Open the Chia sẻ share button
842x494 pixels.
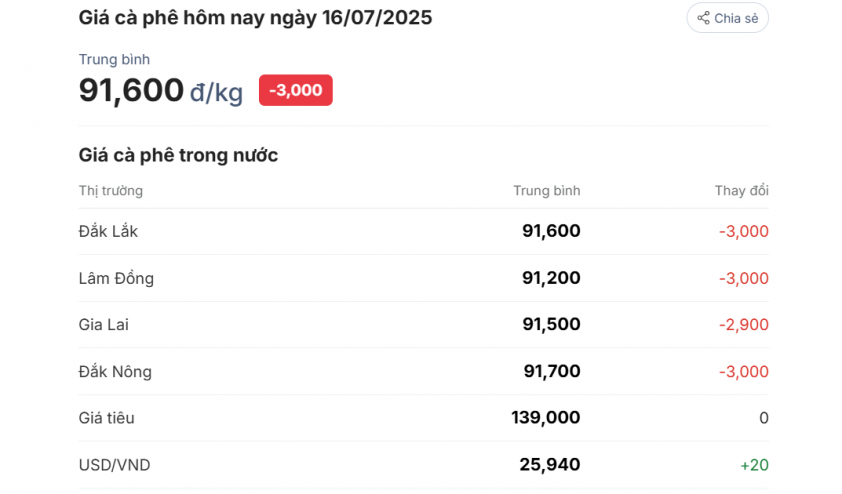728,18
